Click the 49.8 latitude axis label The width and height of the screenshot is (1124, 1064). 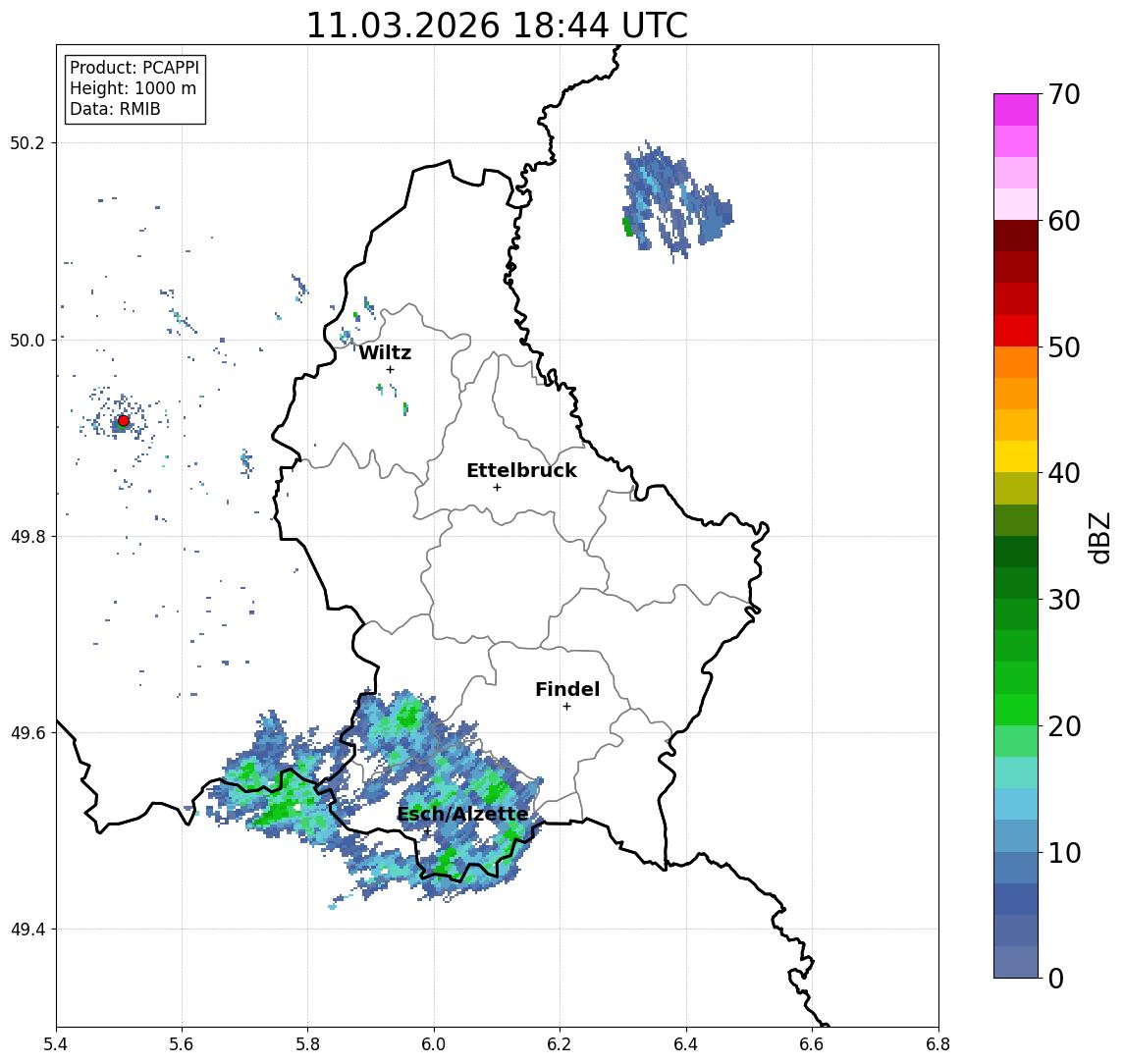click(27, 536)
